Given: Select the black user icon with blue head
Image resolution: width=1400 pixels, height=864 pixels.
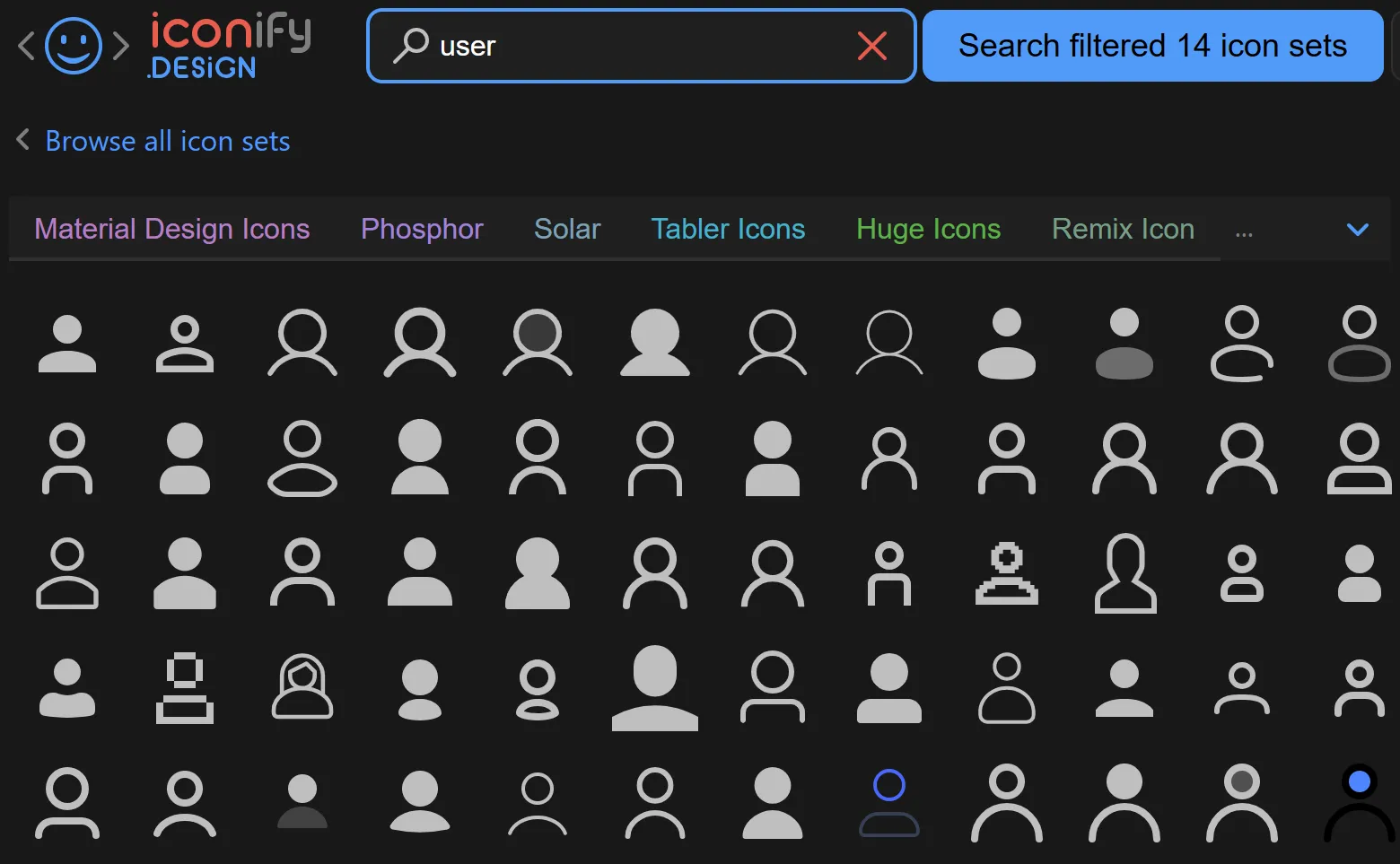Looking at the screenshot, I should pyautogui.click(x=1359, y=802).
